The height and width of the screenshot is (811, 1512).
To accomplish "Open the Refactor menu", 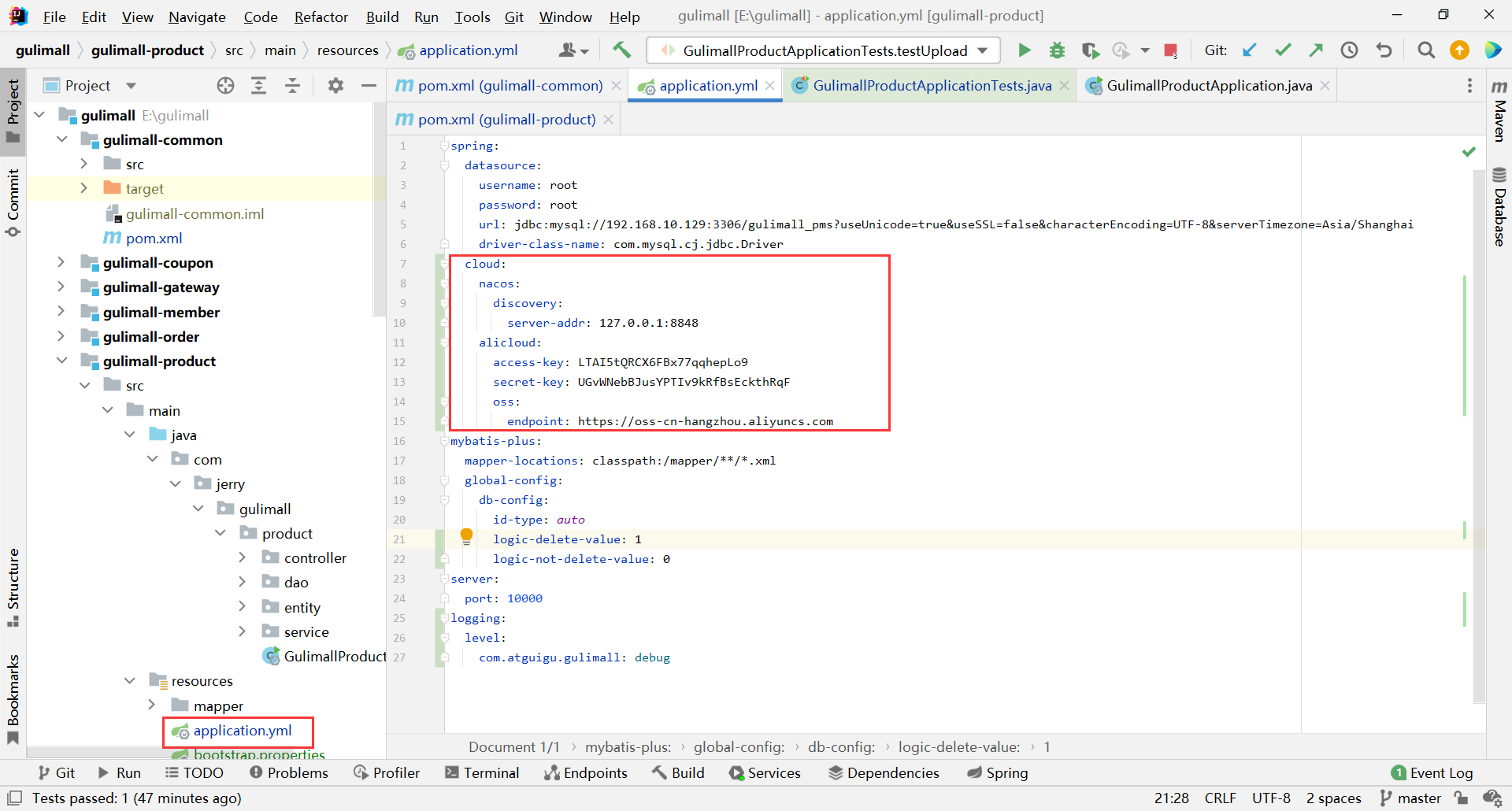I will coord(321,17).
